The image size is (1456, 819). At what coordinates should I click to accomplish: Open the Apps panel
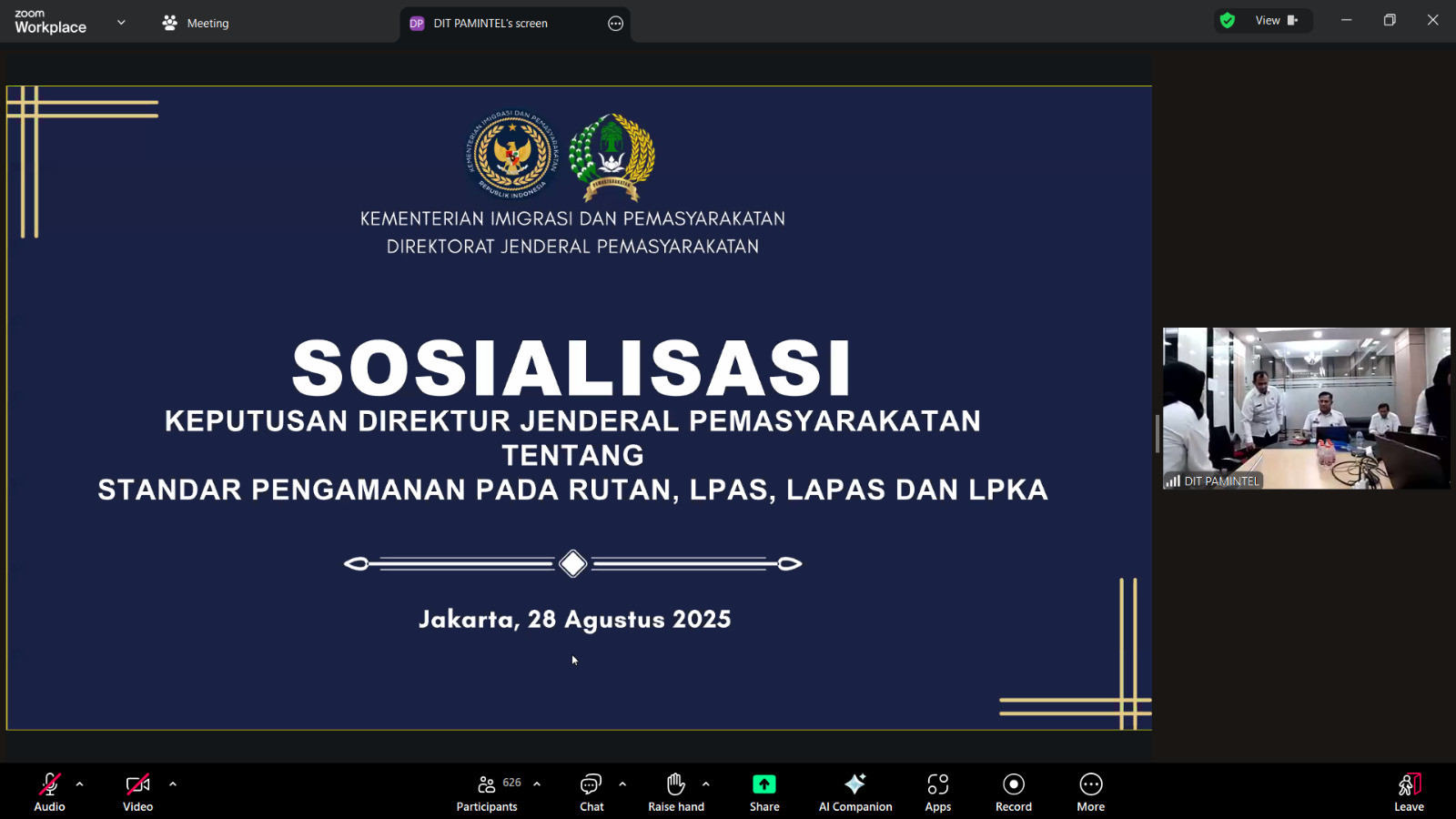point(937,792)
